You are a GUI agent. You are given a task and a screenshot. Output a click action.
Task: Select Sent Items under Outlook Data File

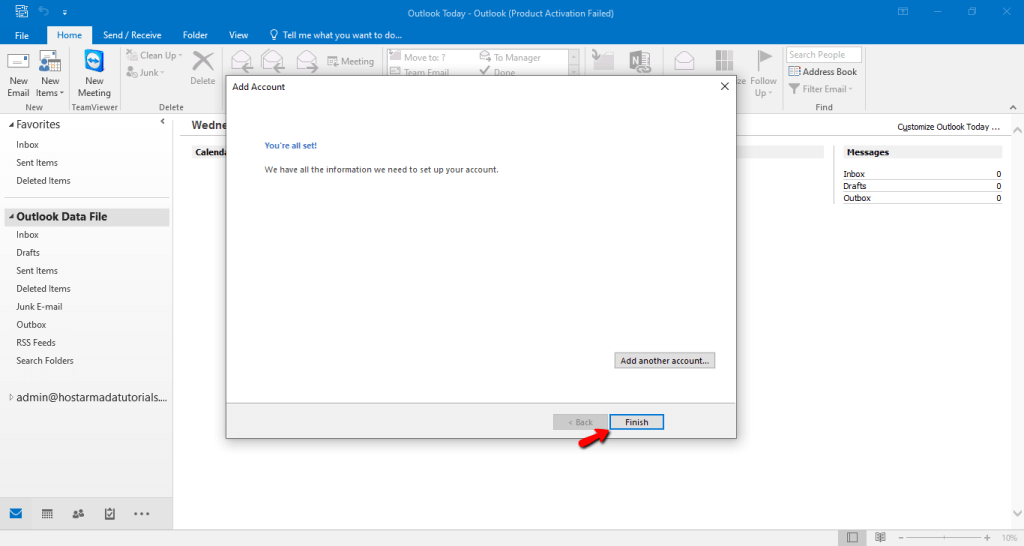(x=37, y=270)
